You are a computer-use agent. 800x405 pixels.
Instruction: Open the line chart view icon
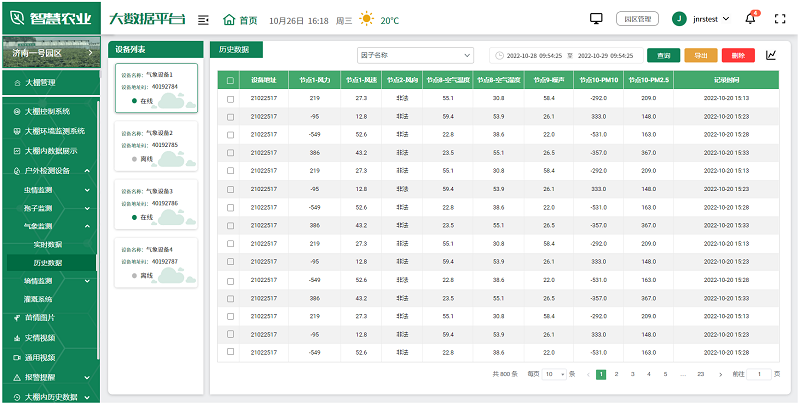click(x=771, y=56)
